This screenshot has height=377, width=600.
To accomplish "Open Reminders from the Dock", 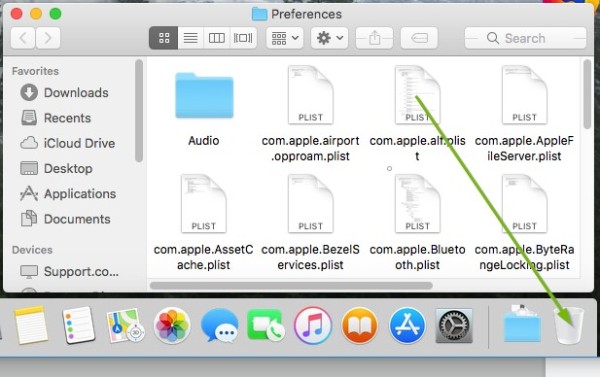I will pyautogui.click(x=78, y=325).
